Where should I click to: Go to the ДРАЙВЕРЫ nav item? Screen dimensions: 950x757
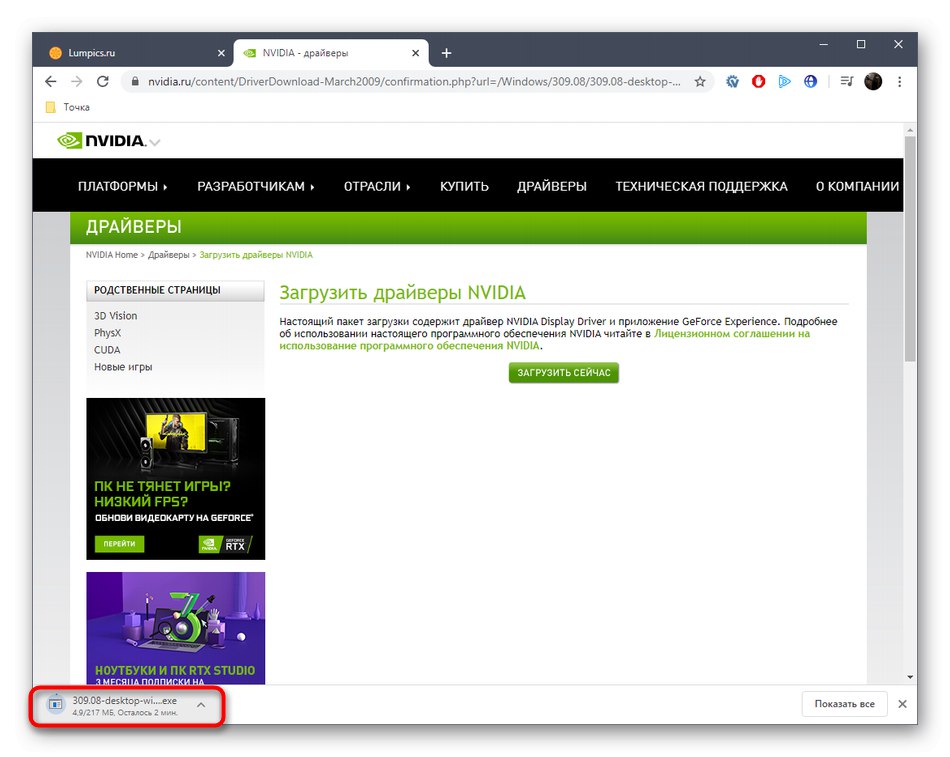[551, 186]
